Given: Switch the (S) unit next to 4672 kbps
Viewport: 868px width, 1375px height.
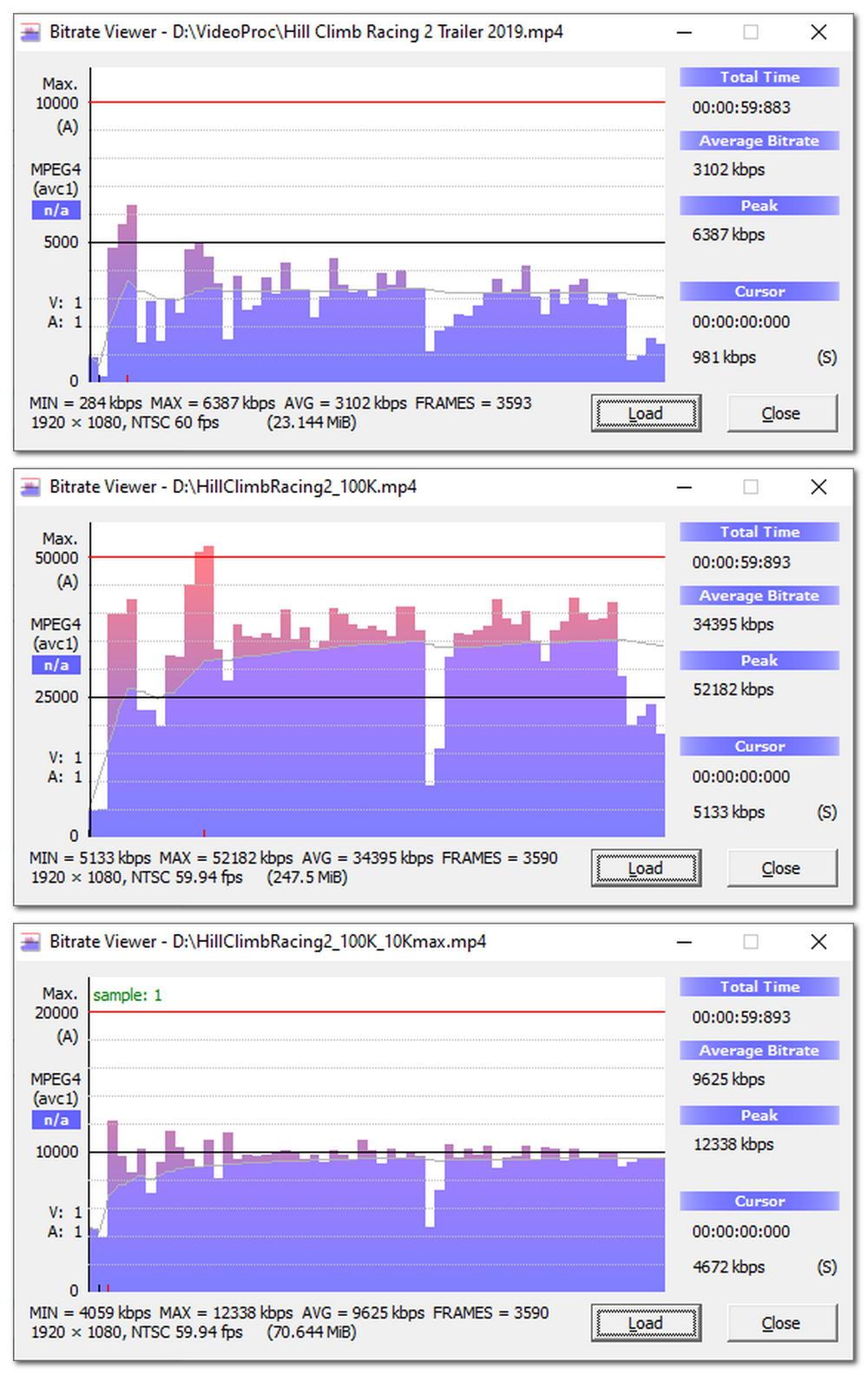Looking at the screenshot, I should coord(826,1267).
